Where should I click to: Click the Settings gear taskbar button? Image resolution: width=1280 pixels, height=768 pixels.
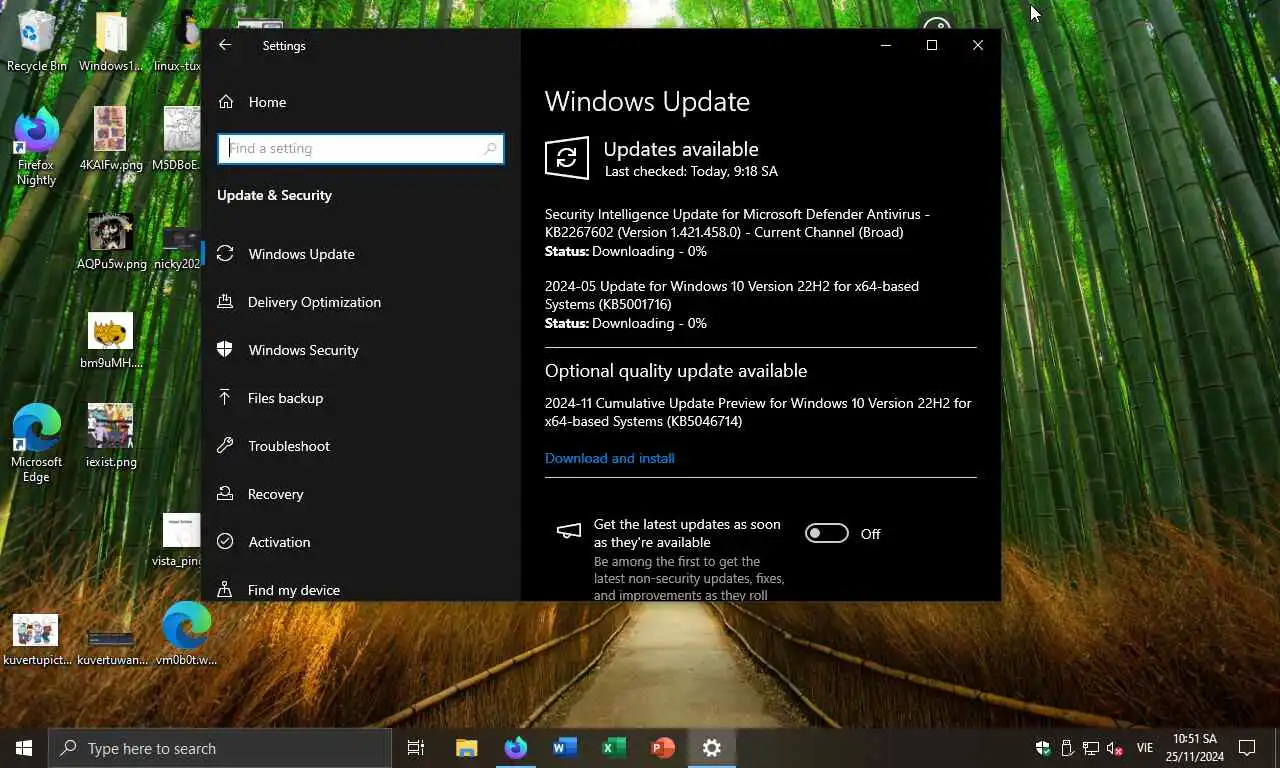pyautogui.click(x=712, y=748)
